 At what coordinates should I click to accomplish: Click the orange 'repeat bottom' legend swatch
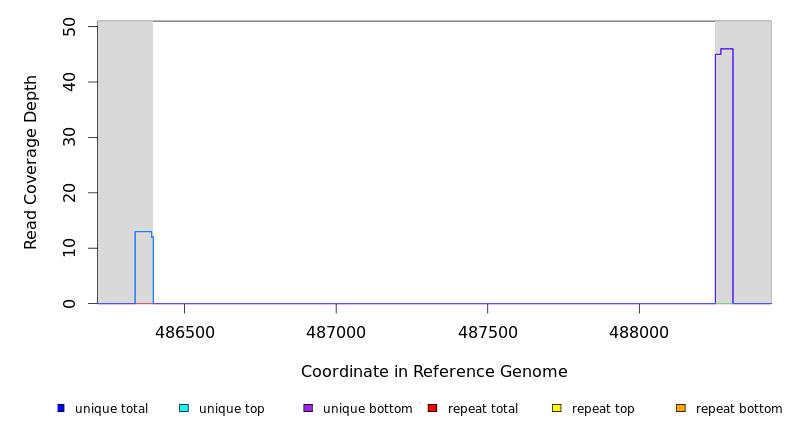click(680, 408)
